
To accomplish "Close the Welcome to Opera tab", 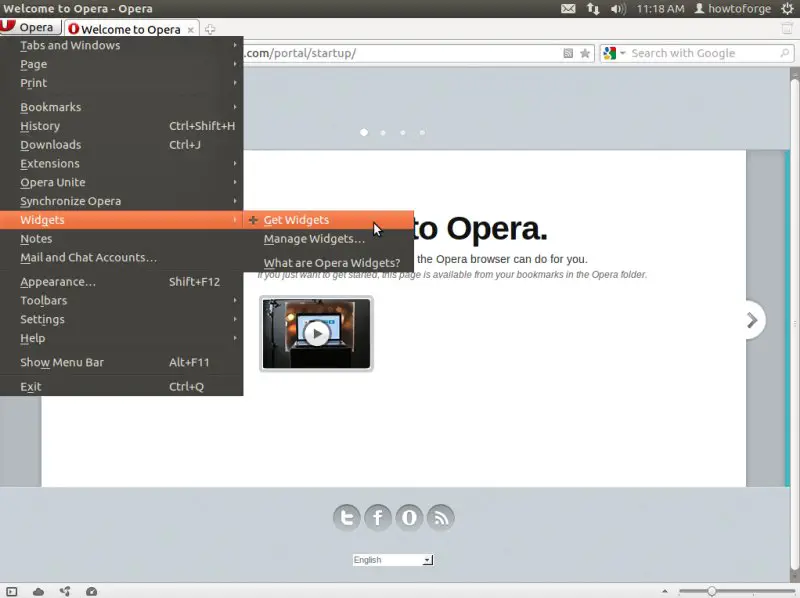I will 190,30.
